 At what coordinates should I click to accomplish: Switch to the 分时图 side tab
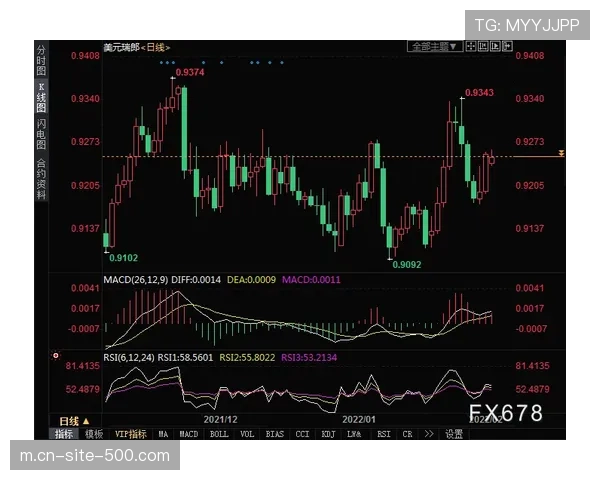(x=41, y=60)
